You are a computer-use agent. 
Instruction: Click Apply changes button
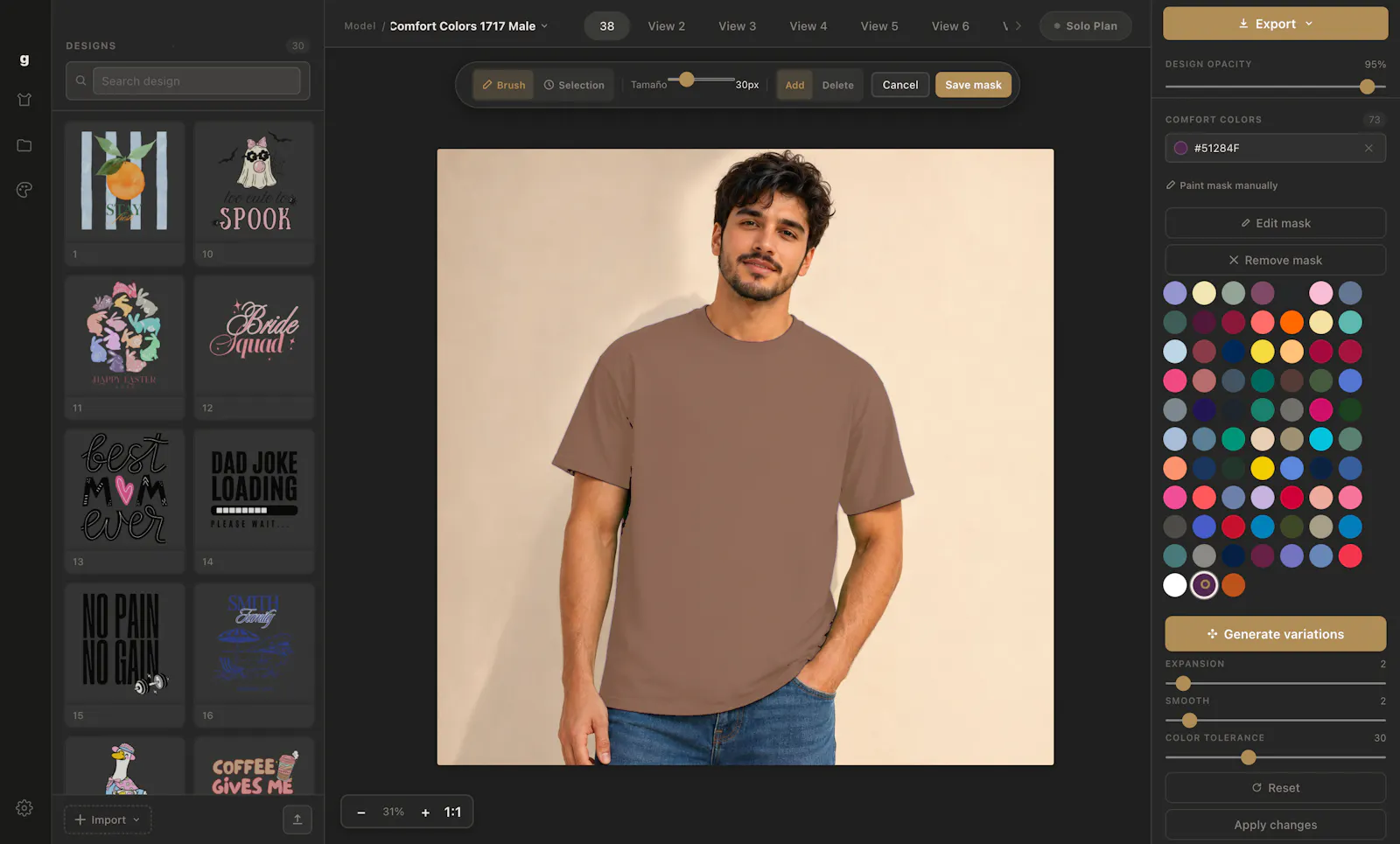1275,825
